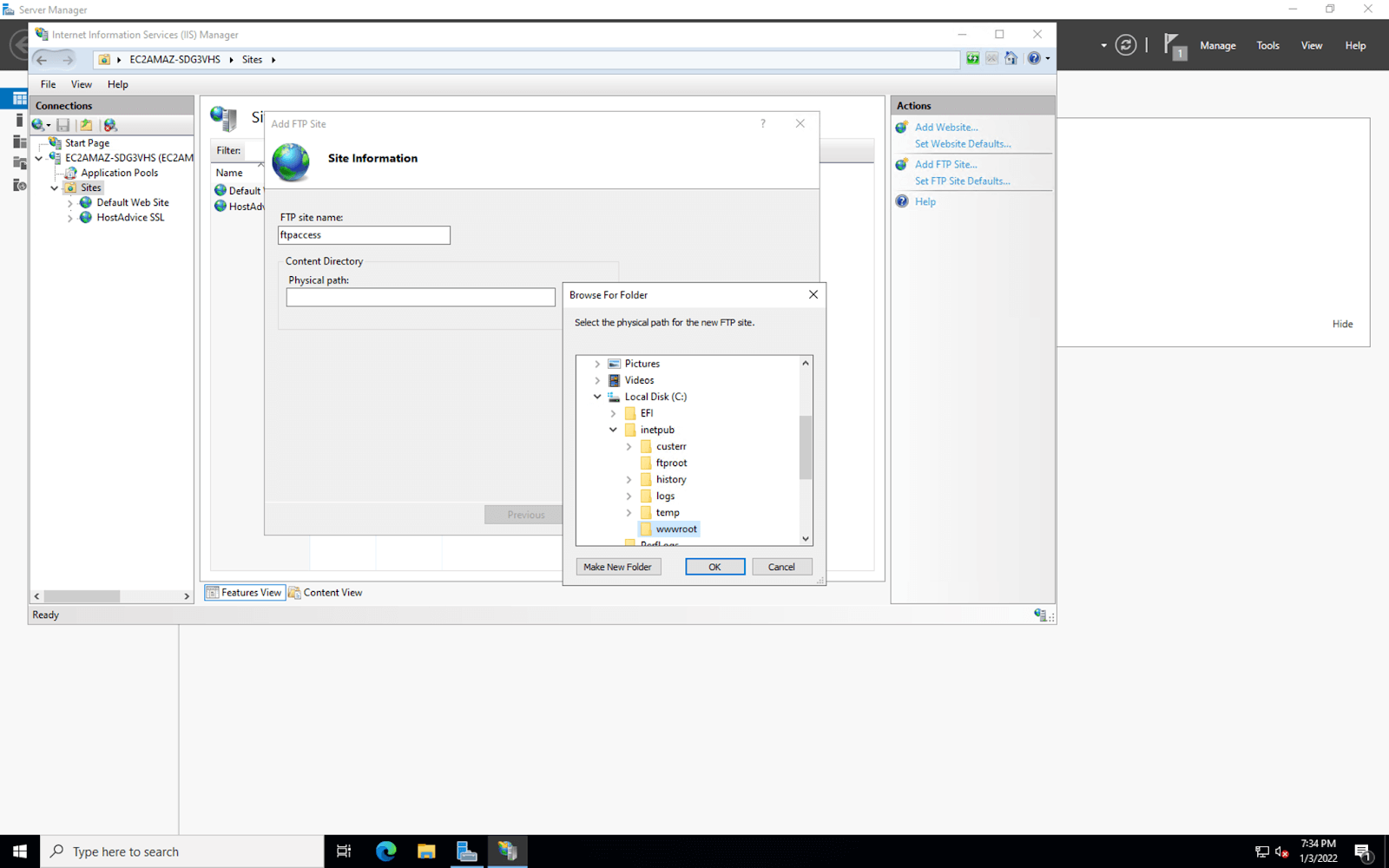Open All Servers icon in Server Manager sidebar
This screenshot has width=1389, height=868.
(19, 141)
